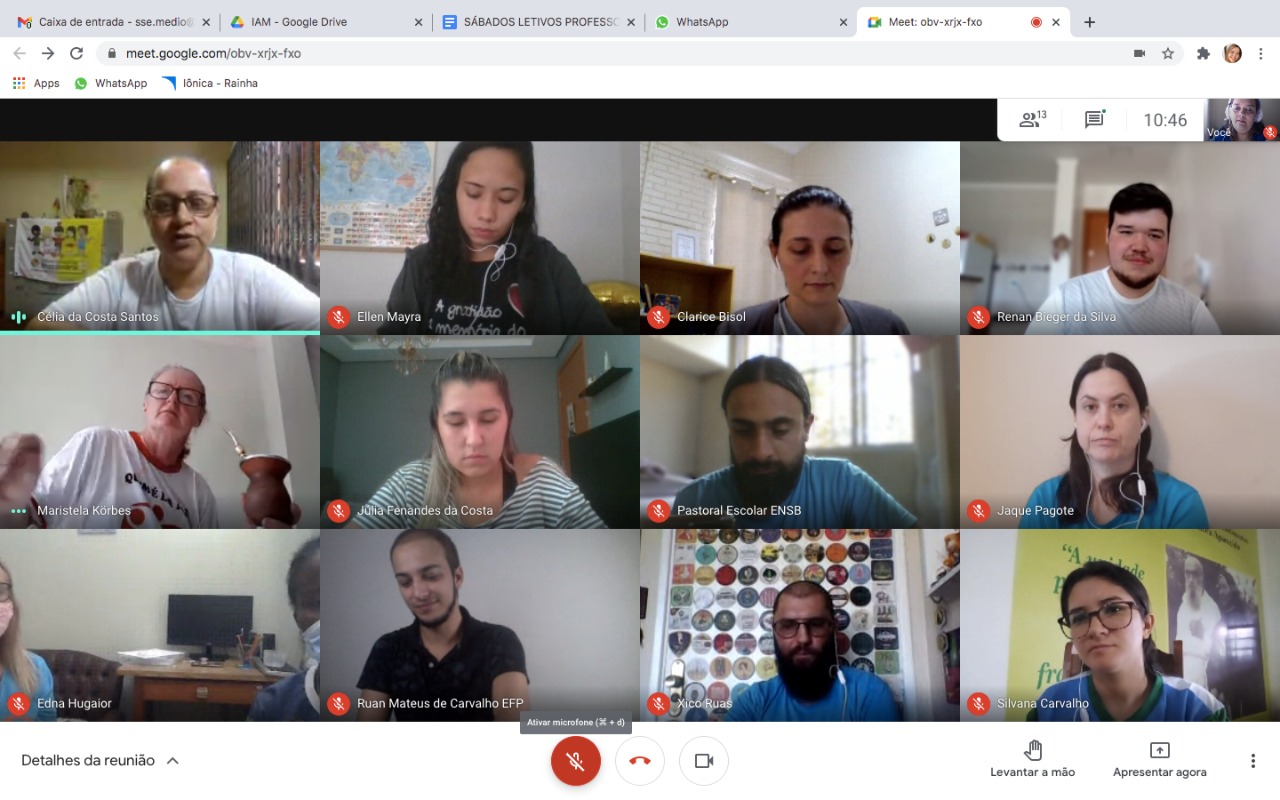Click Apresentar agora screen share icon
The height and width of the screenshot is (800, 1280).
[1160, 750]
